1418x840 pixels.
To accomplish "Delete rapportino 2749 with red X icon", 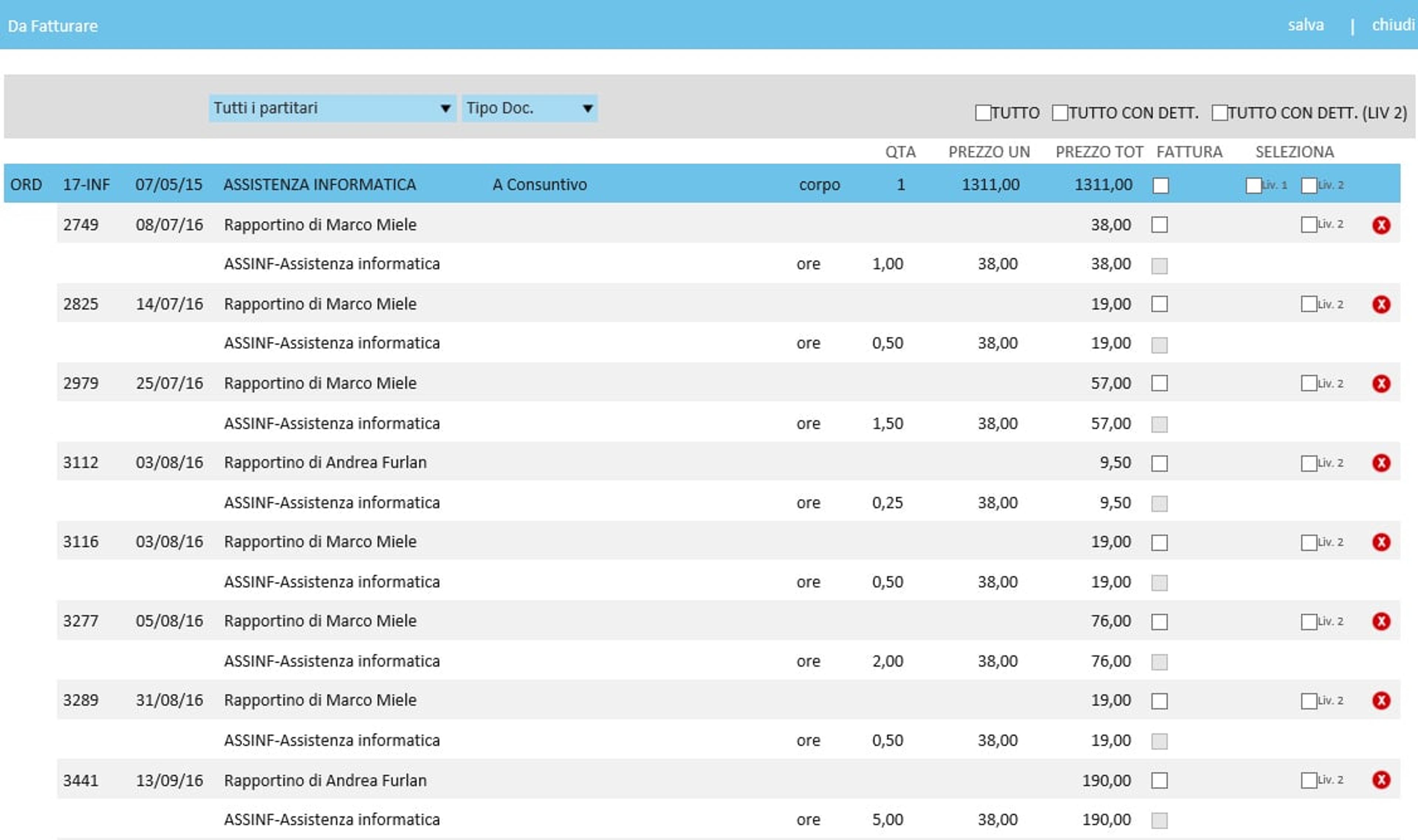I will coord(1381,225).
